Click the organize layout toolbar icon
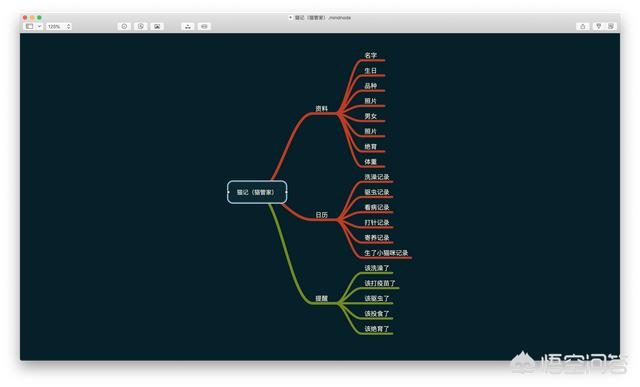This screenshot has height=387, width=640. [188, 26]
